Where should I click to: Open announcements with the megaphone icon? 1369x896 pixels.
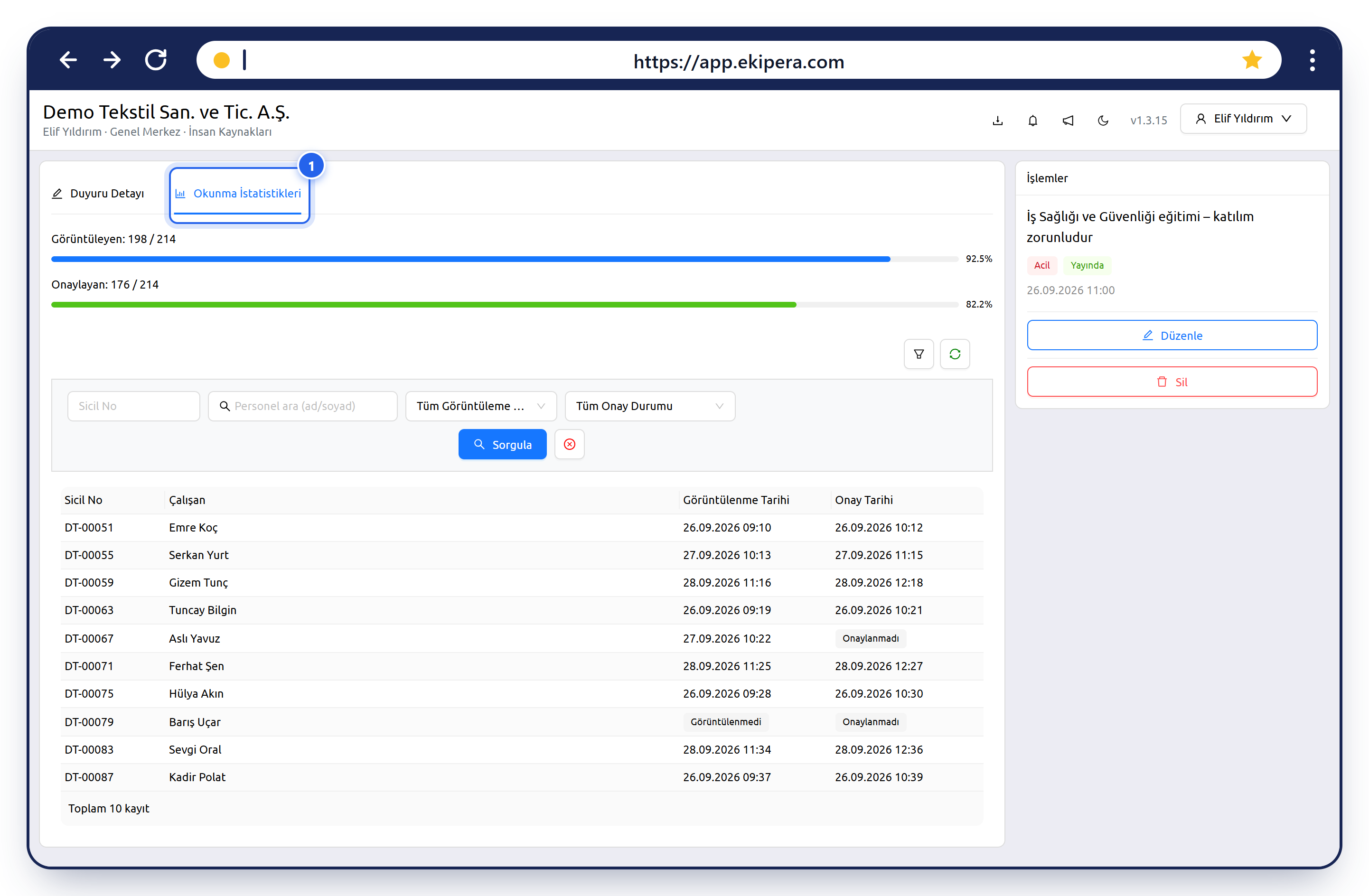[x=1068, y=120]
